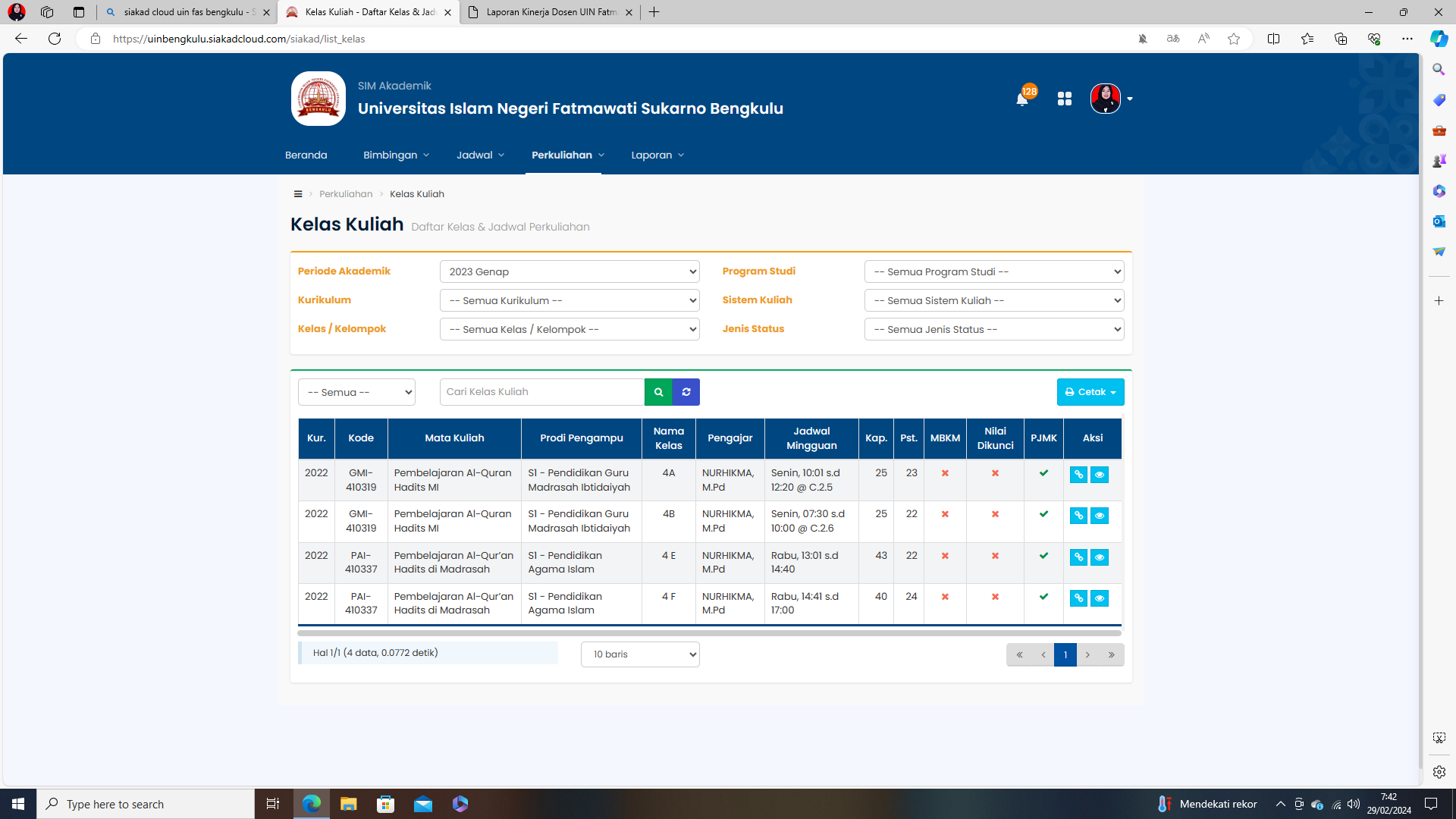Open the Periode Akademik dropdown

click(x=570, y=271)
